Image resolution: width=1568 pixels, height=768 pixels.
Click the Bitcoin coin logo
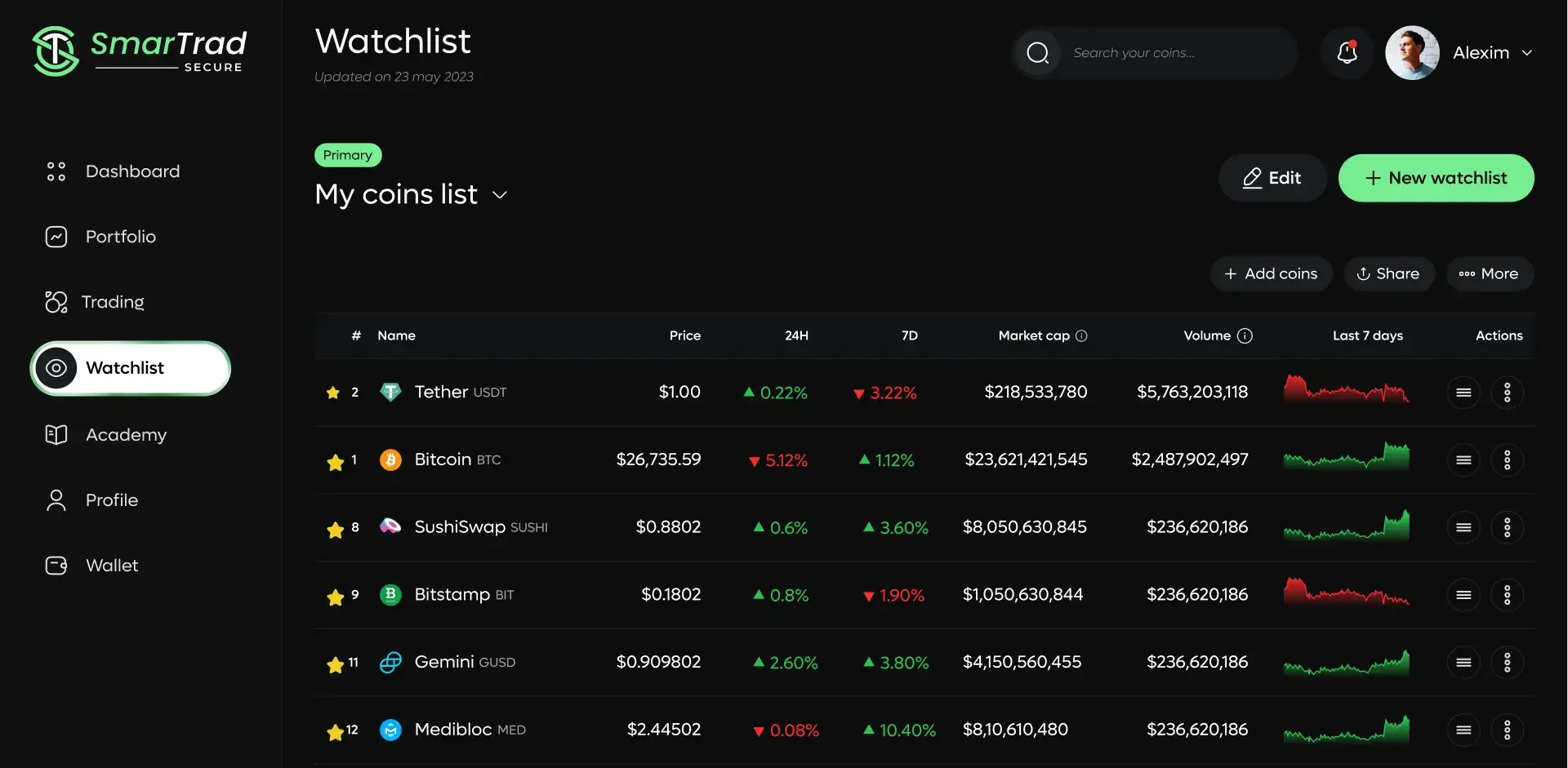click(x=390, y=460)
